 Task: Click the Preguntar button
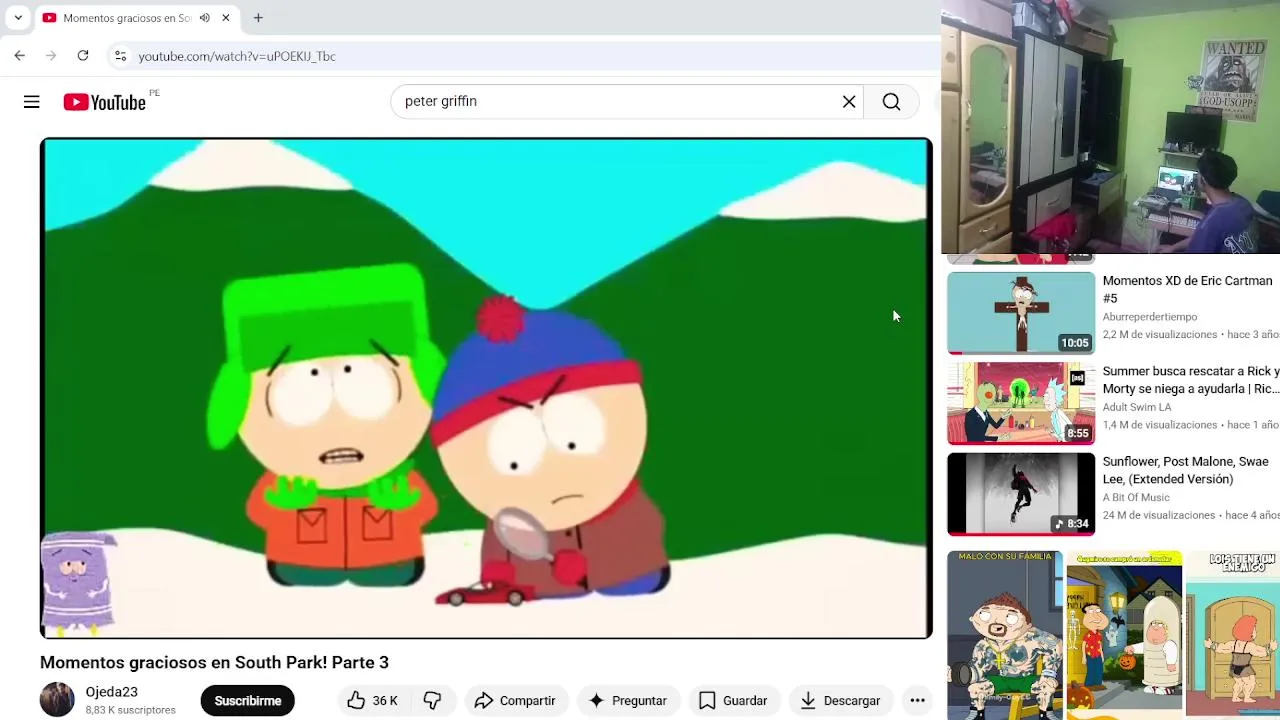pos(628,701)
